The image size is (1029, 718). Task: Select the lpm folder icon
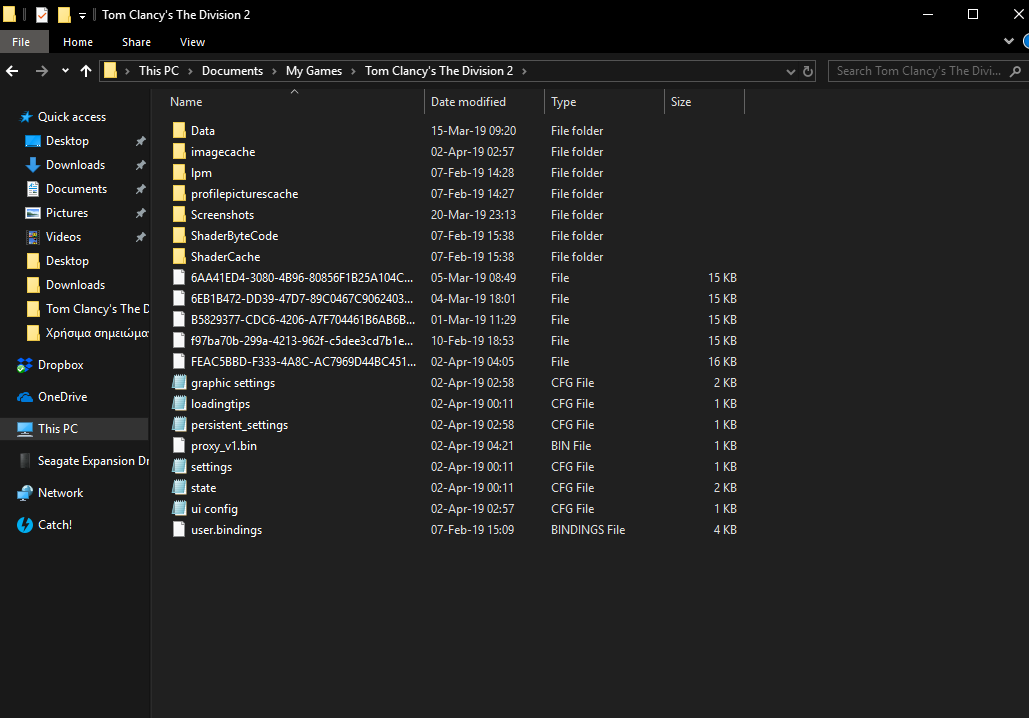(179, 173)
